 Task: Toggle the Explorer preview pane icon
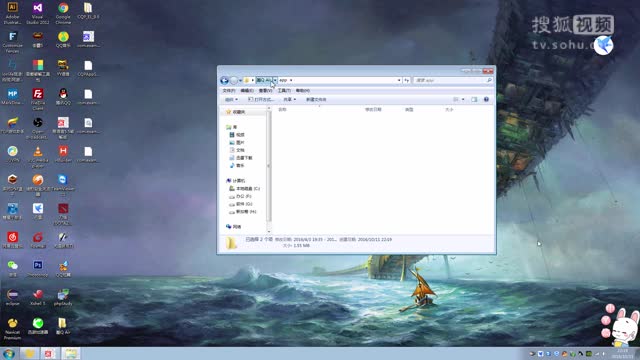[x=474, y=100]
